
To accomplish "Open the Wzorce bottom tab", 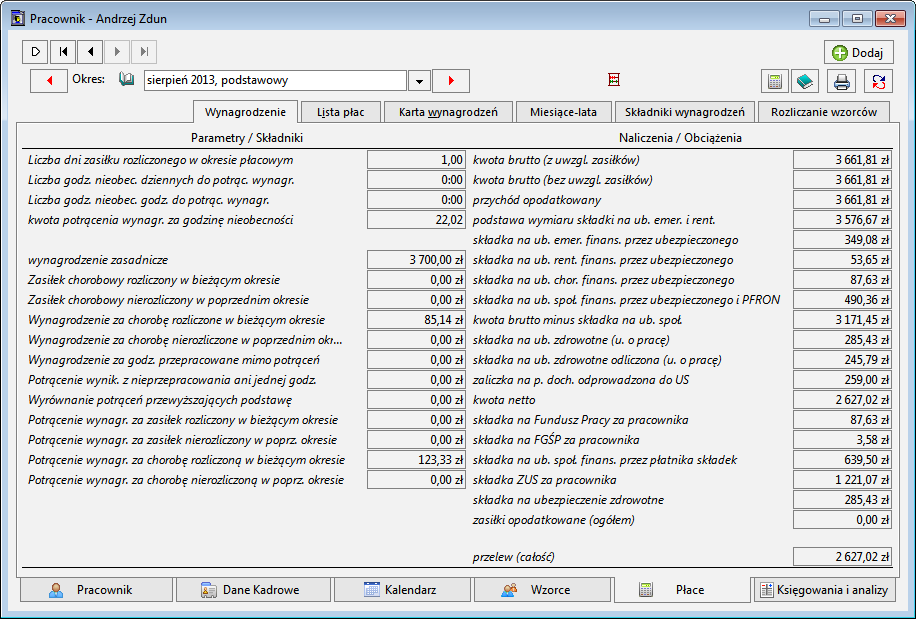I will click(x=542, y=590).
